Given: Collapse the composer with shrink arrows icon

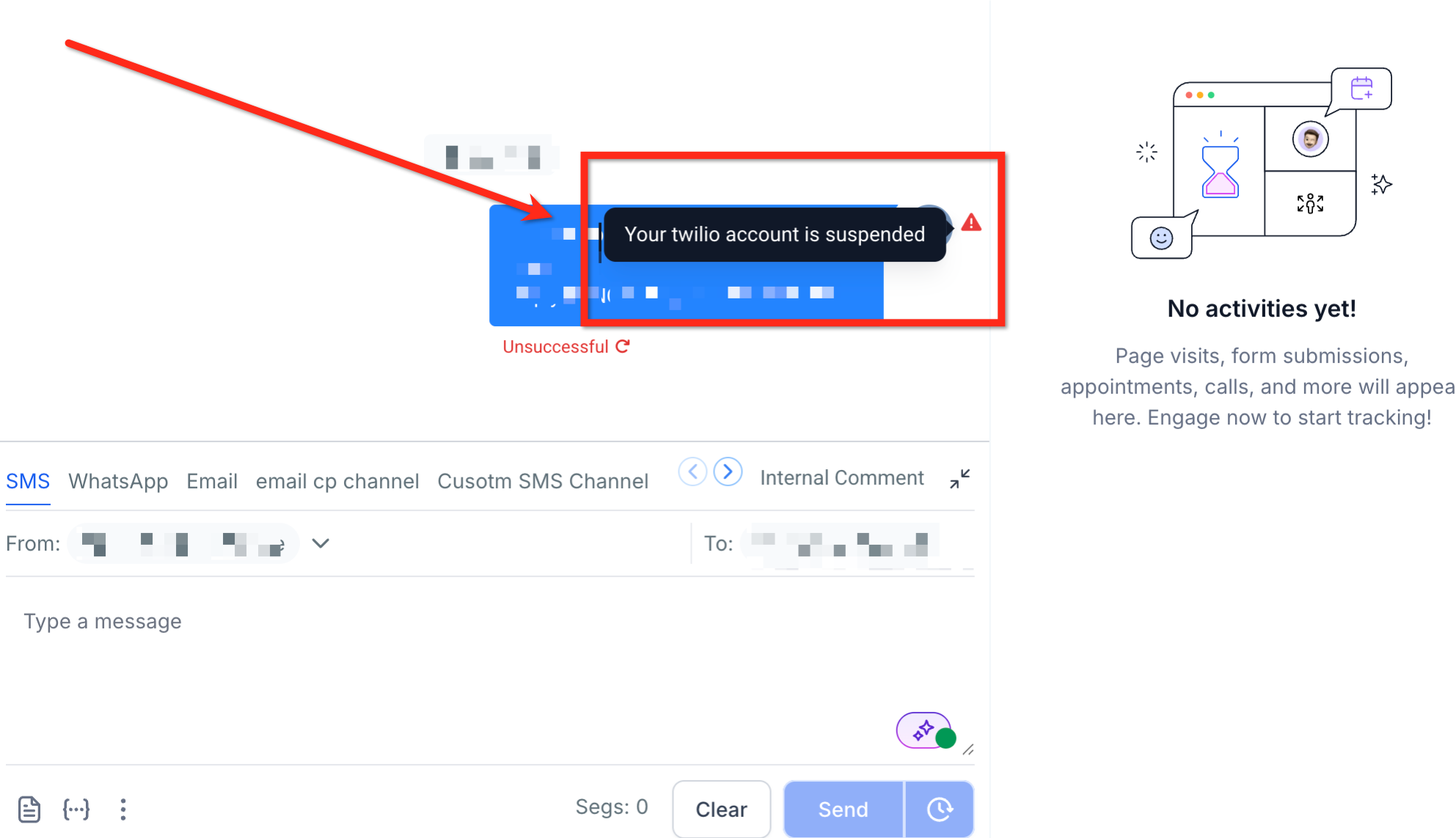Looking at the screenshot, I should pyautogui.click(x=959, y=479).
